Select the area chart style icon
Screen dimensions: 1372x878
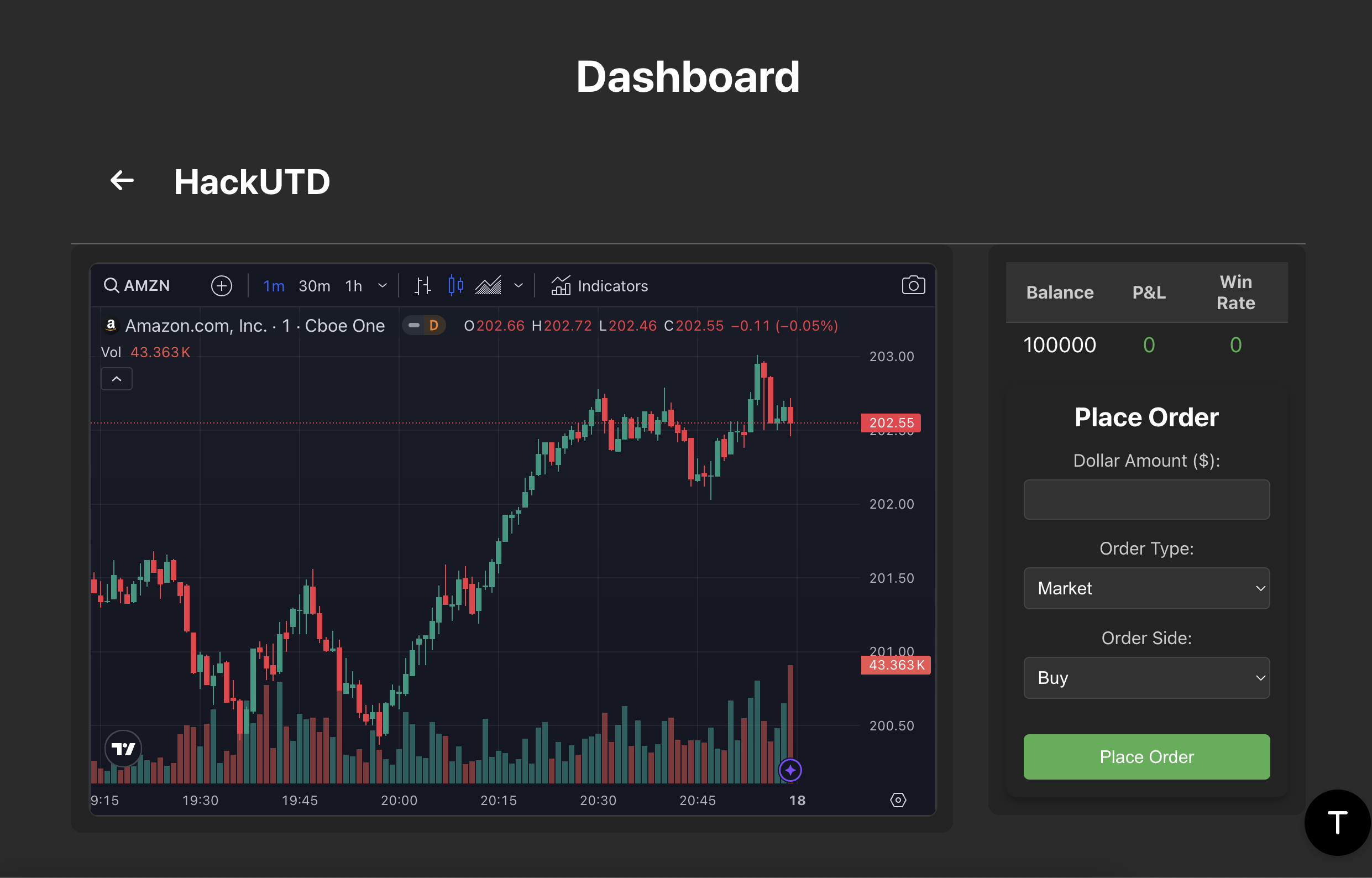coord(489,286)
